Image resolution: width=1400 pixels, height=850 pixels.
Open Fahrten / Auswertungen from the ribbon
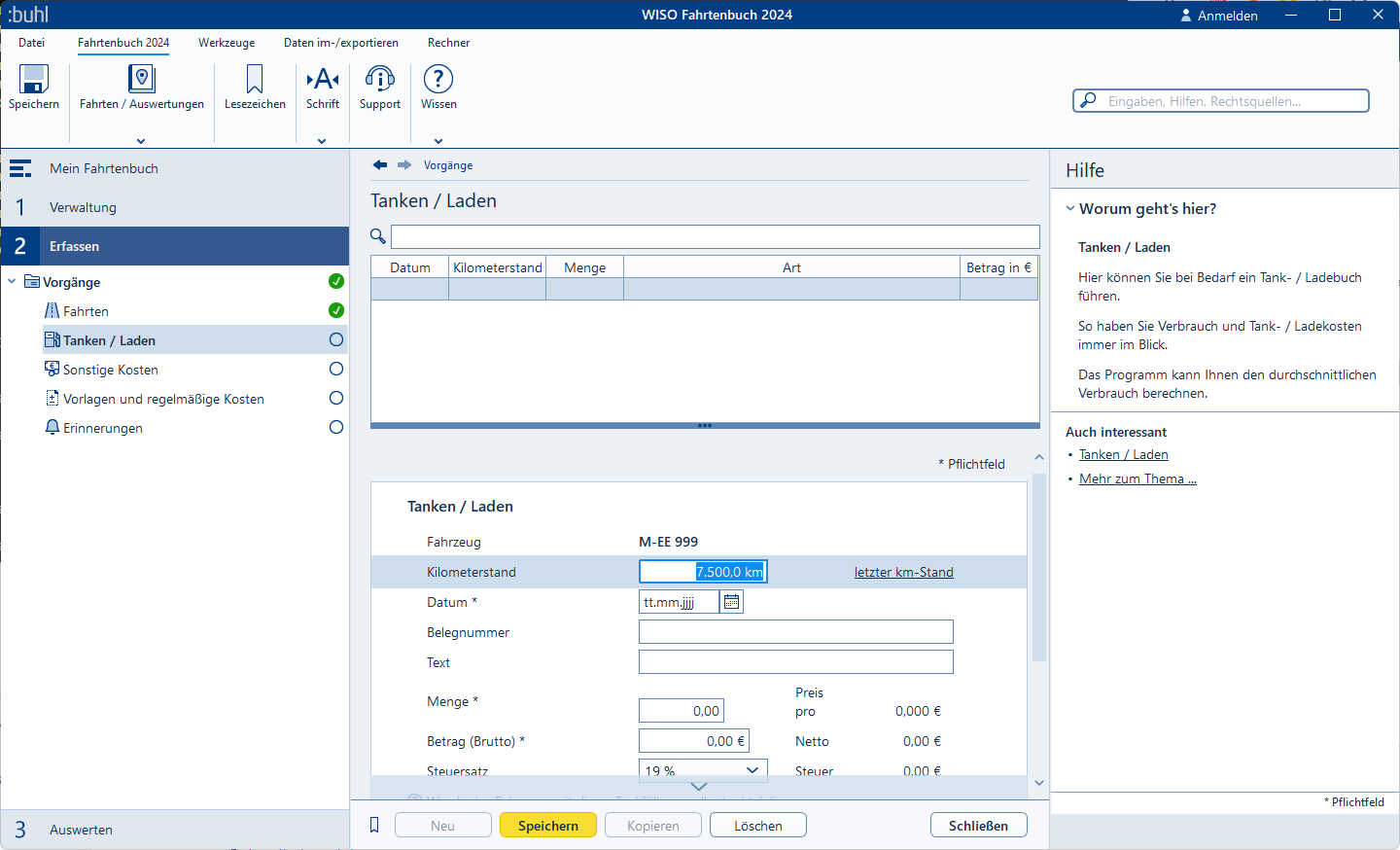coord(142,80)
